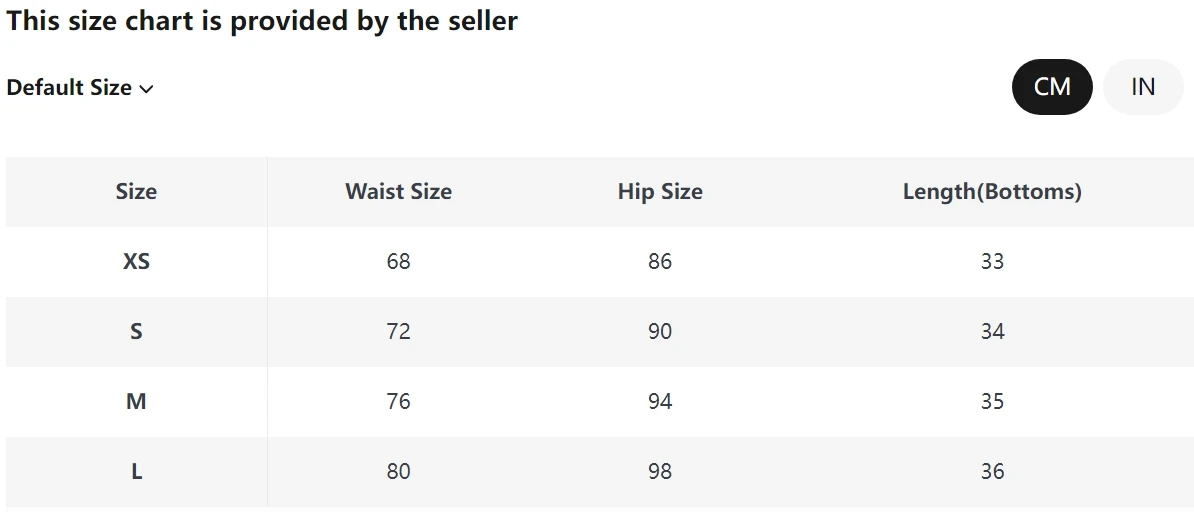Image resolution: width=1194 pixels, height=512 pixels.
Task: Select the M size row label
Action: [x=136, y=401]
